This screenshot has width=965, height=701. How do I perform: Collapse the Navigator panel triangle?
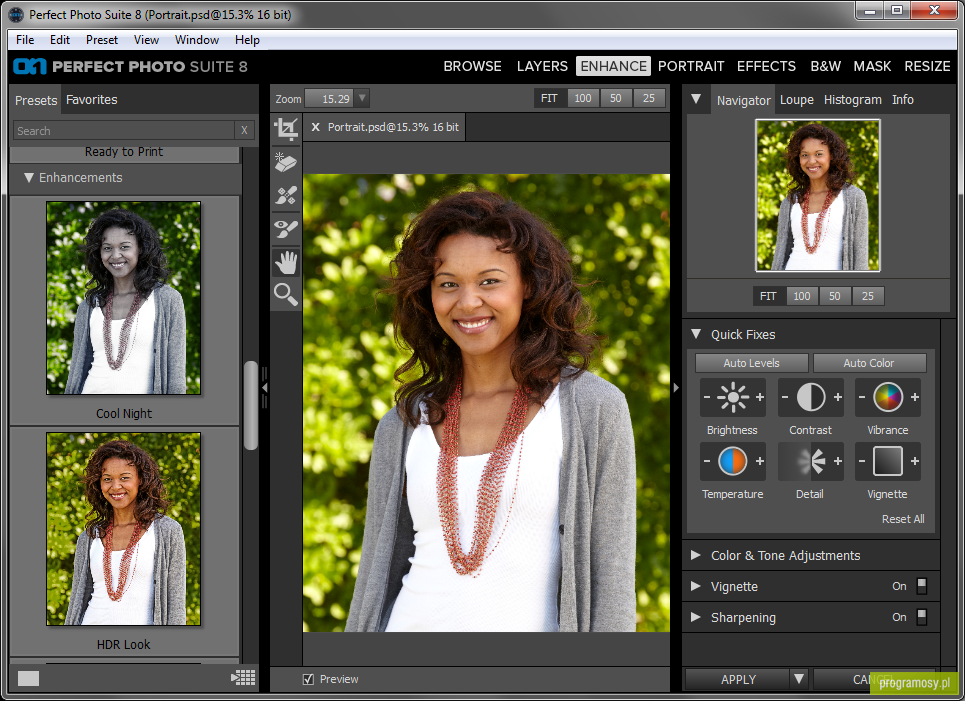tap(696, 98)
